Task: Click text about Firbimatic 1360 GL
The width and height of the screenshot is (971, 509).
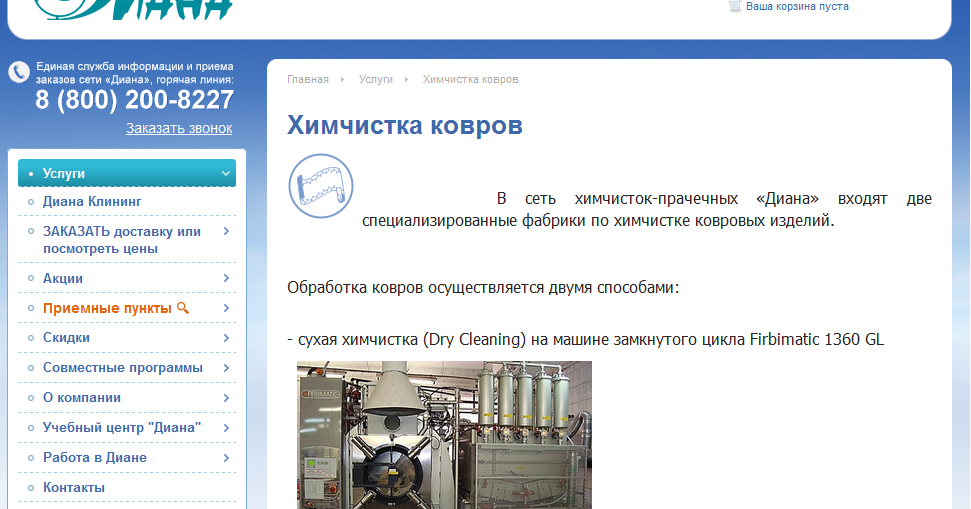Action: (585, 339)
